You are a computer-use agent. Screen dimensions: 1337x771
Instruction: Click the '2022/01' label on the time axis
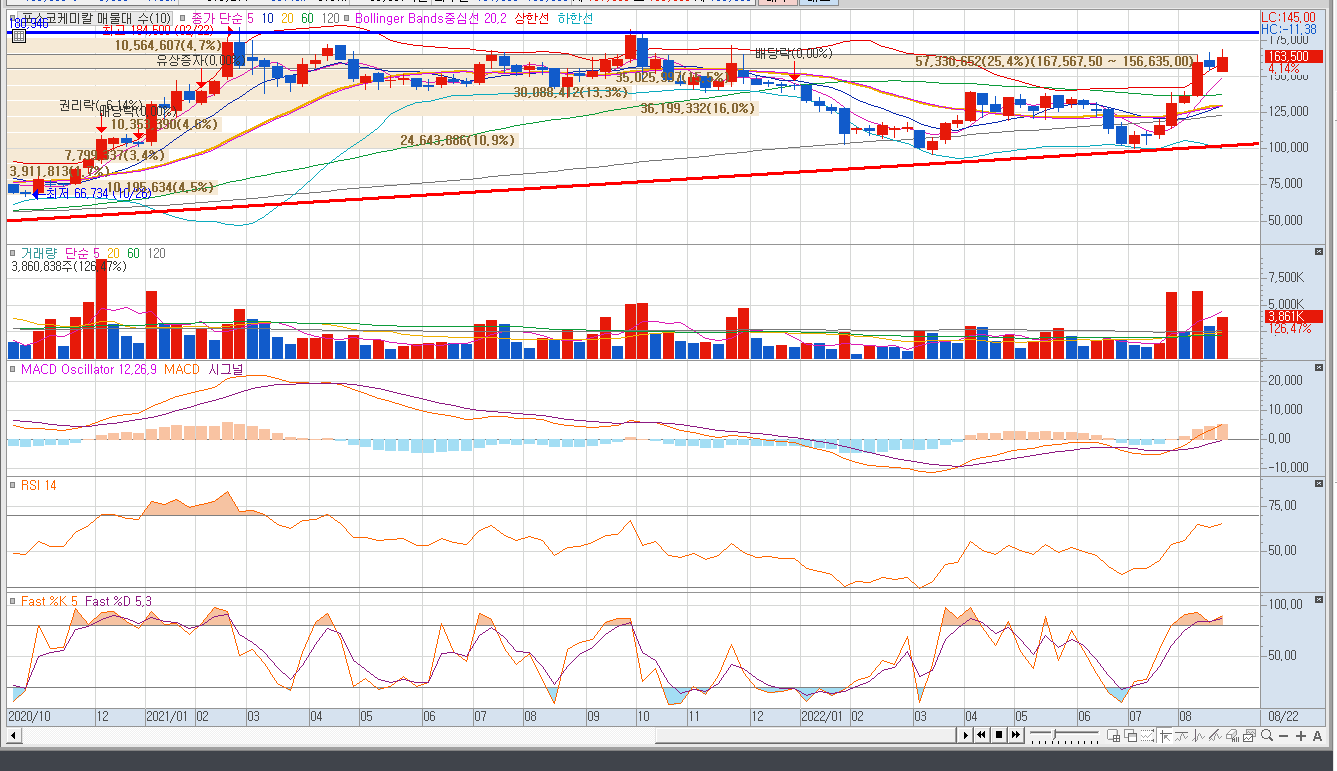point(823,716)
